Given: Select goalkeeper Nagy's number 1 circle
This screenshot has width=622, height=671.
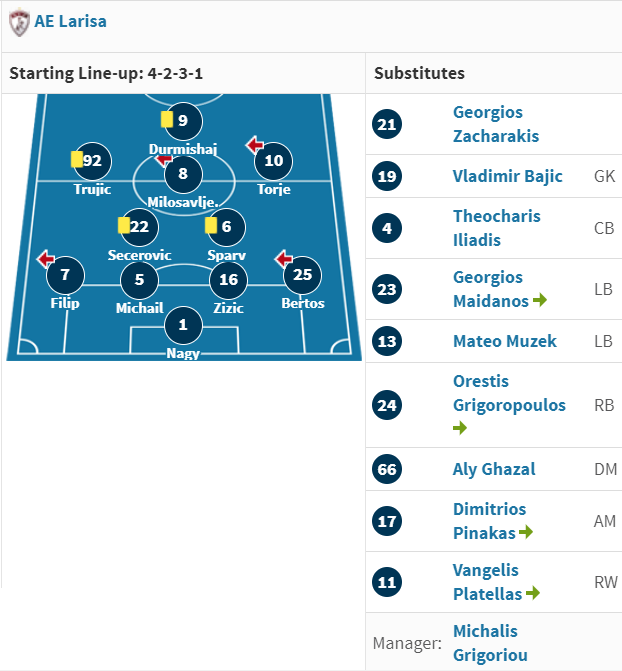Looking at the screenshot, I should click(x=183, y=325).
